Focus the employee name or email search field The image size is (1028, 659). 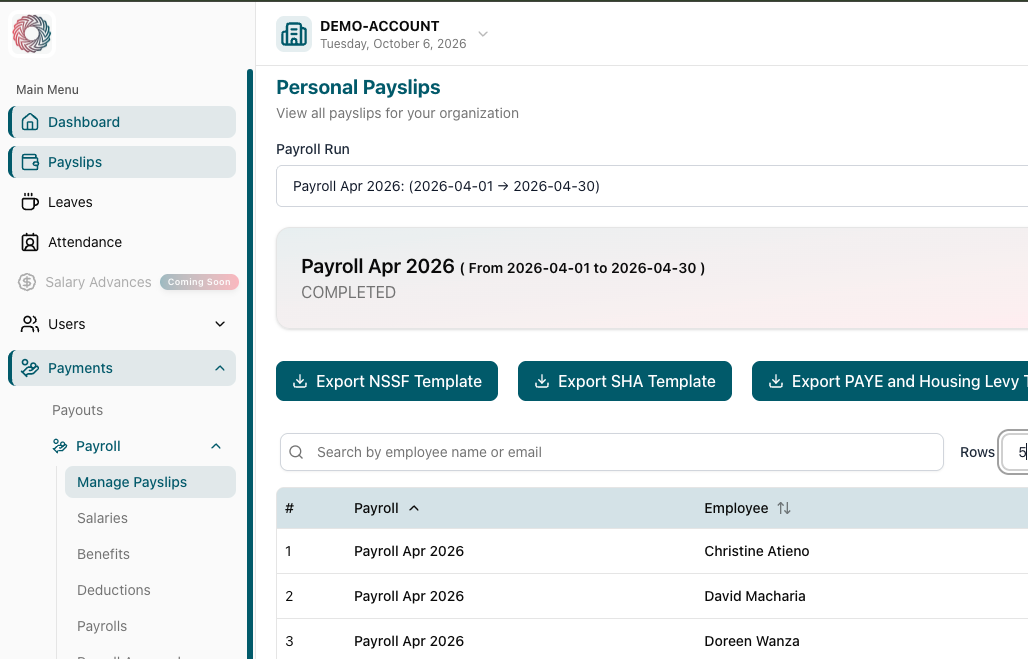tap(612, 452)
